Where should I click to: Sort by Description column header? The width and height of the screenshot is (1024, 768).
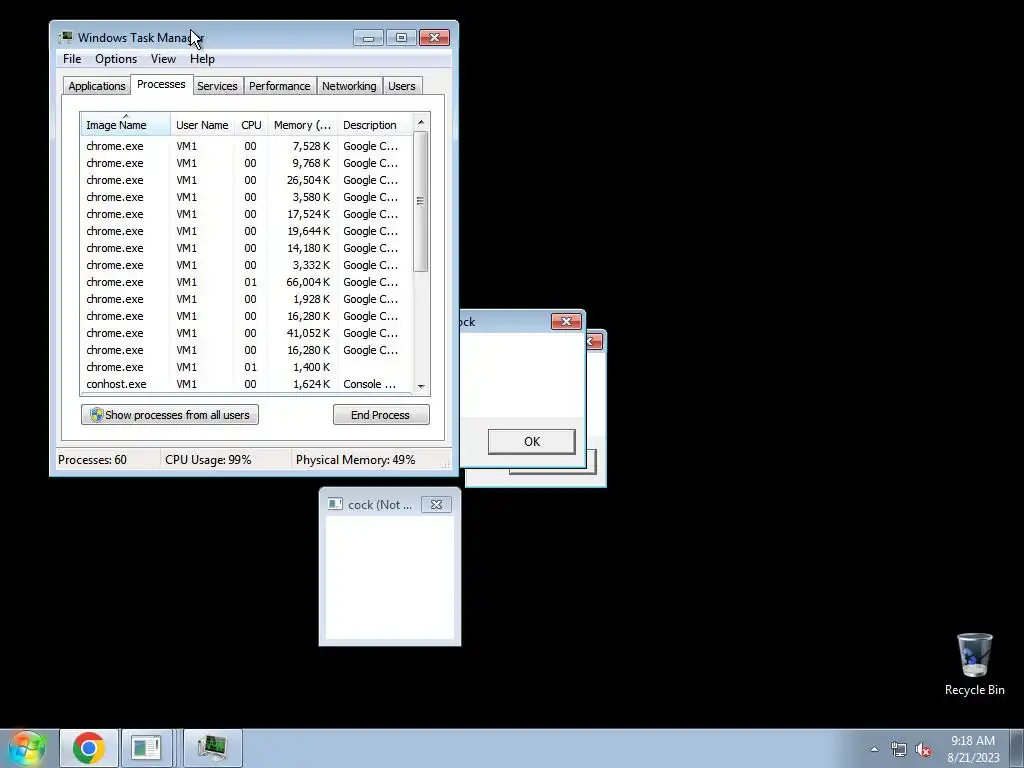[x=375, y=125]
